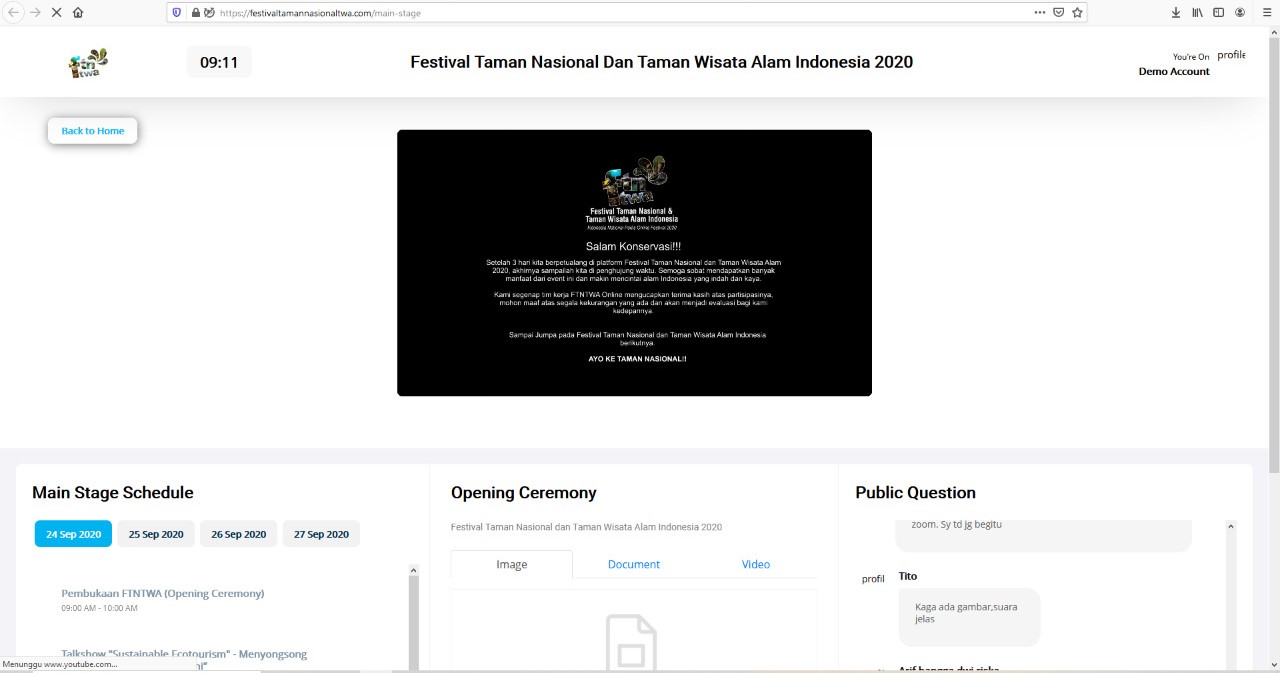
Task: Toggle the Firefox sidebar view
Action: click(x=1218, y=13)
